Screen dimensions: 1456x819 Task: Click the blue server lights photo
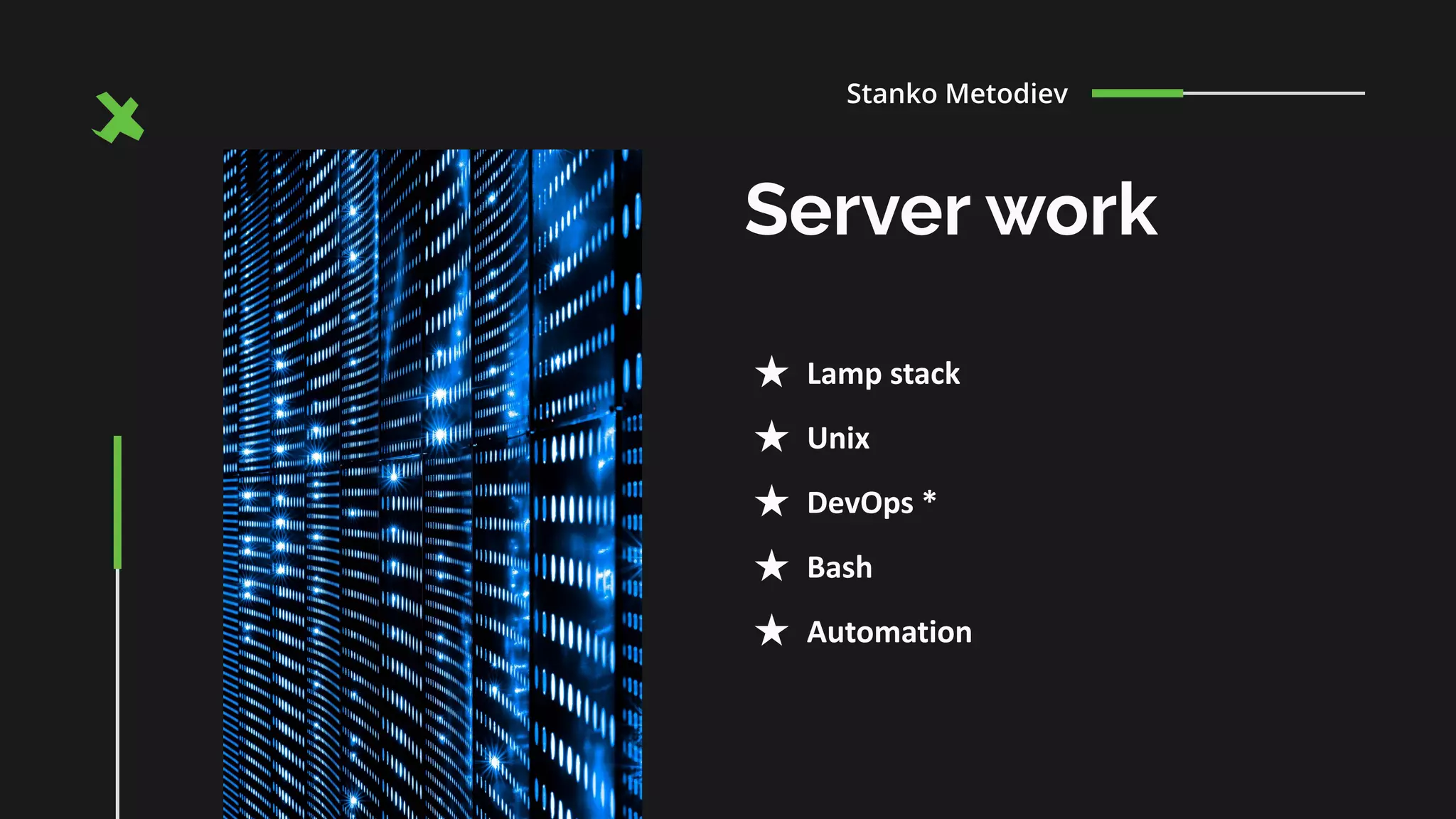(432, 484)
